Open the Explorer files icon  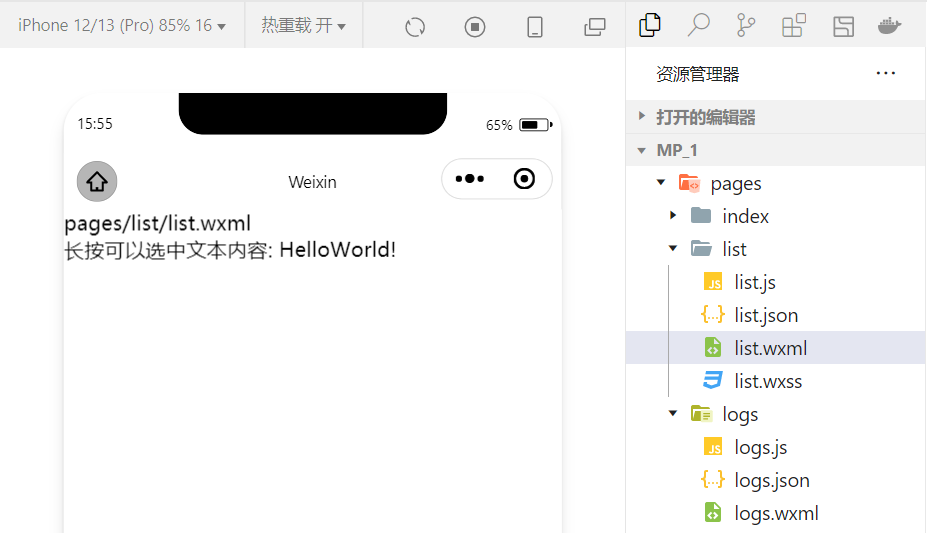(x=650, y=25)
